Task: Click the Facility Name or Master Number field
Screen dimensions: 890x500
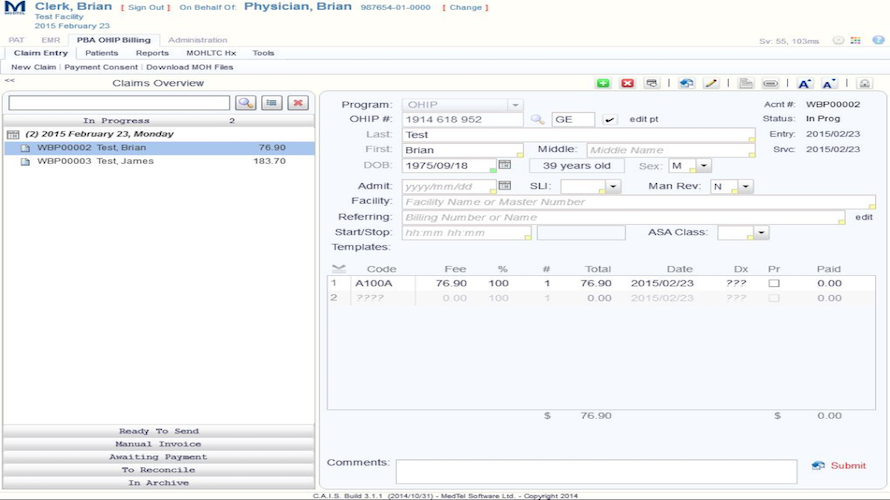Action: click(x=639, y=202)
